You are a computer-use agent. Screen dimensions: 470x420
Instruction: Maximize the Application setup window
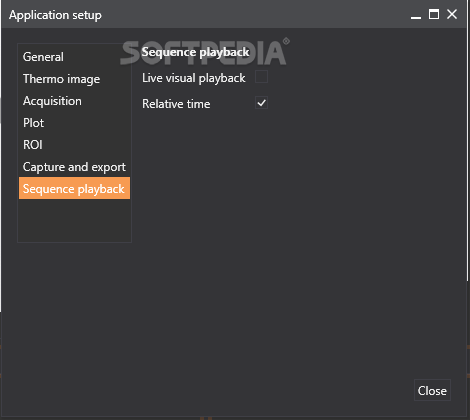434,14
